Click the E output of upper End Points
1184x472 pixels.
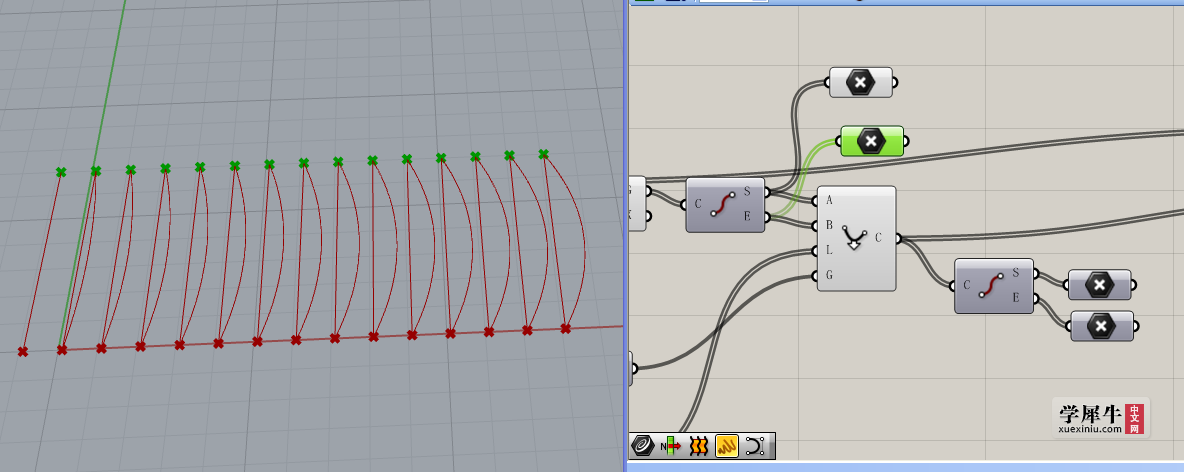(x=748, y=217)
